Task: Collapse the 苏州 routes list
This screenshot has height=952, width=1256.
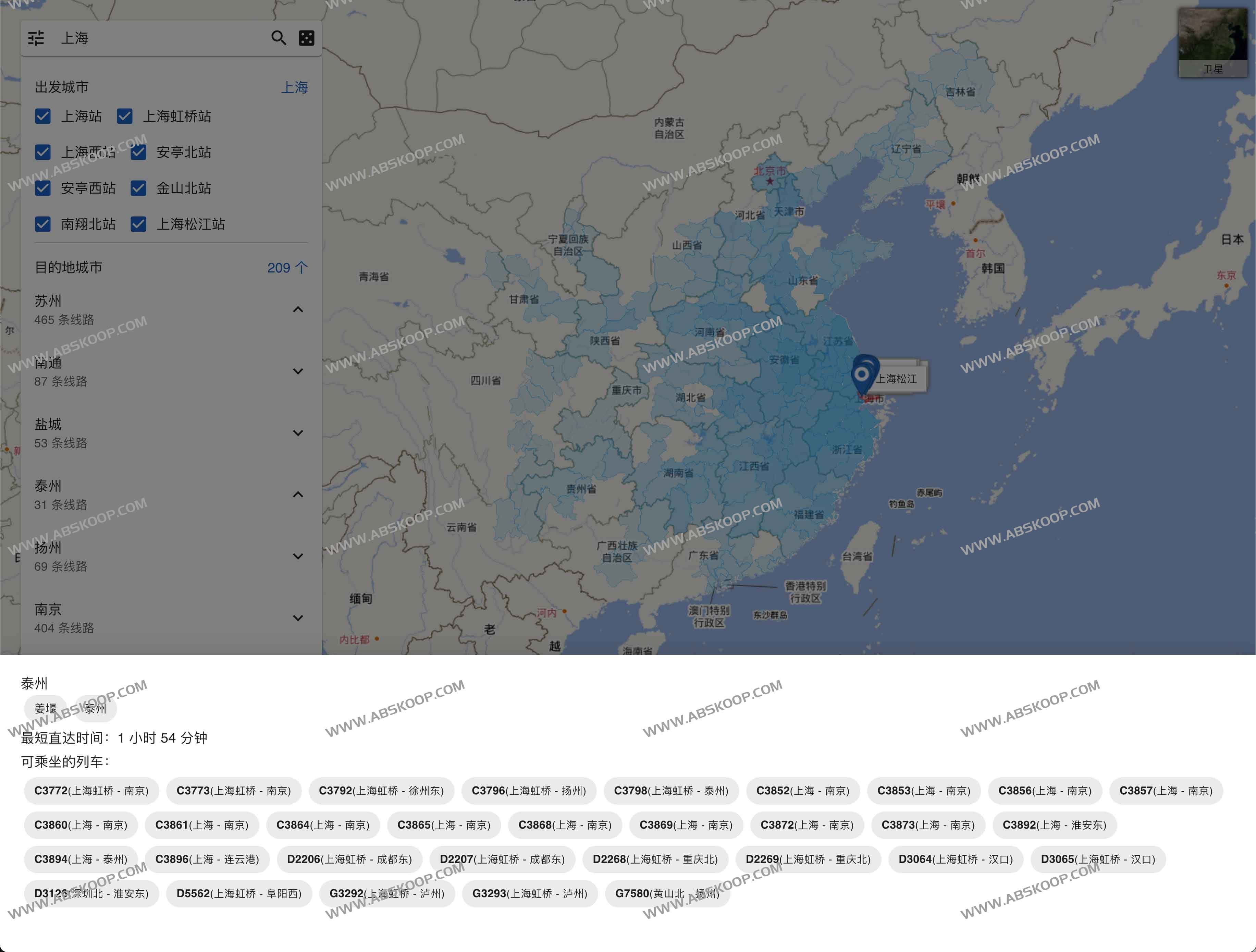Action: [x=297, y=309]
